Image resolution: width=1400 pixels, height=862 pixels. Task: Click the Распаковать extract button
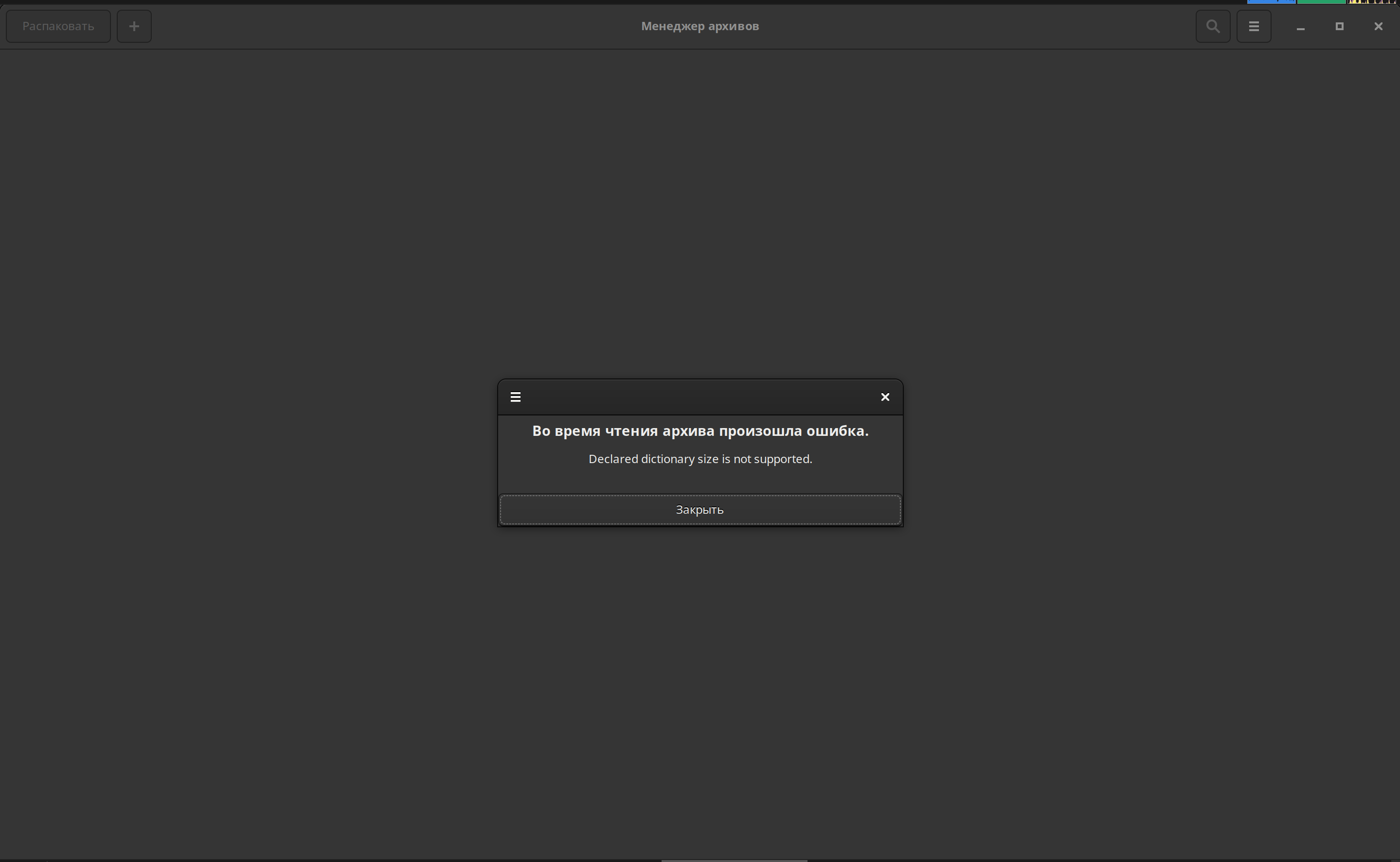[58, 26]
